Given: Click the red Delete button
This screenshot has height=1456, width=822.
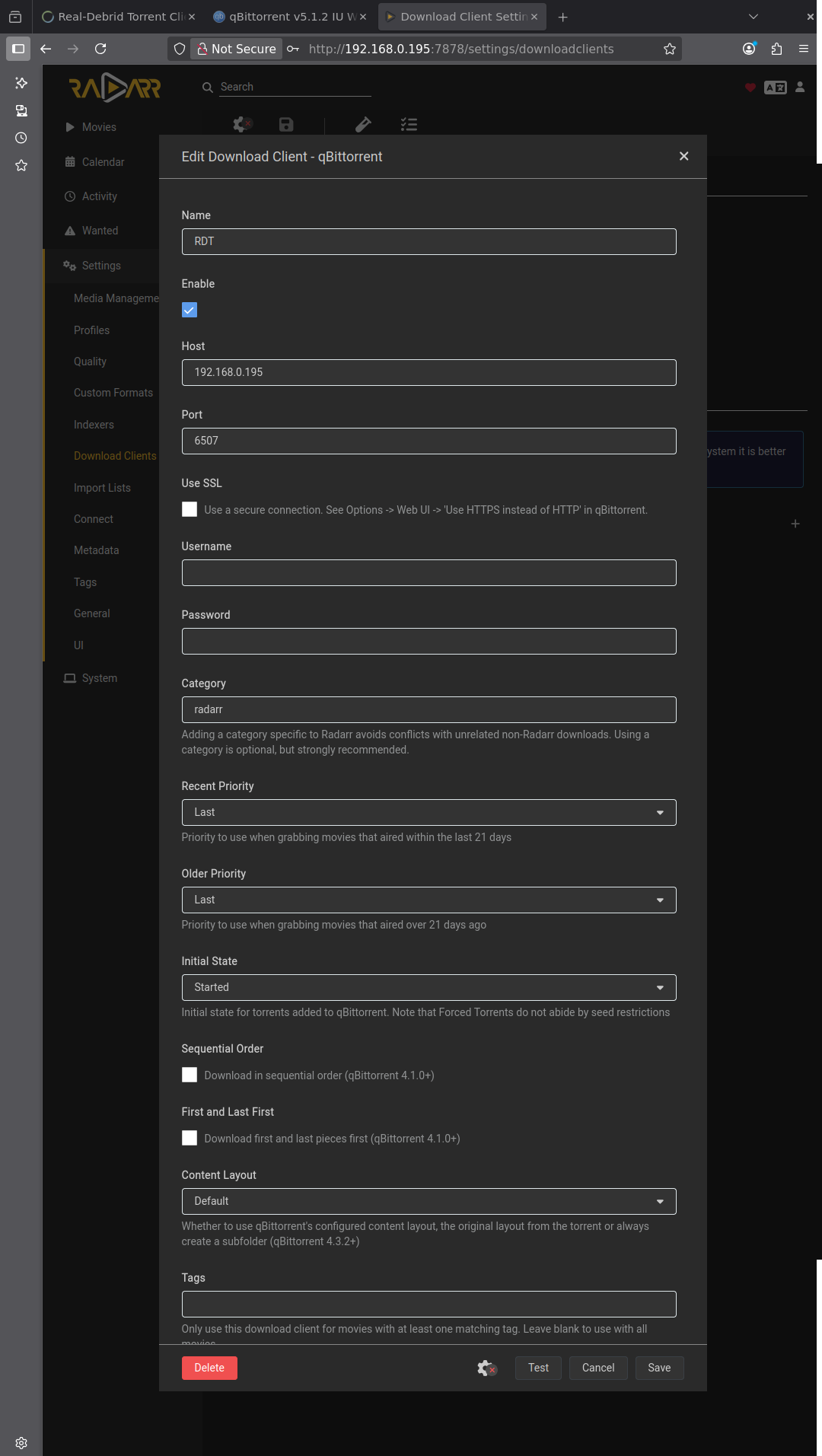Looking at the screenshot, I should 209,1368.
